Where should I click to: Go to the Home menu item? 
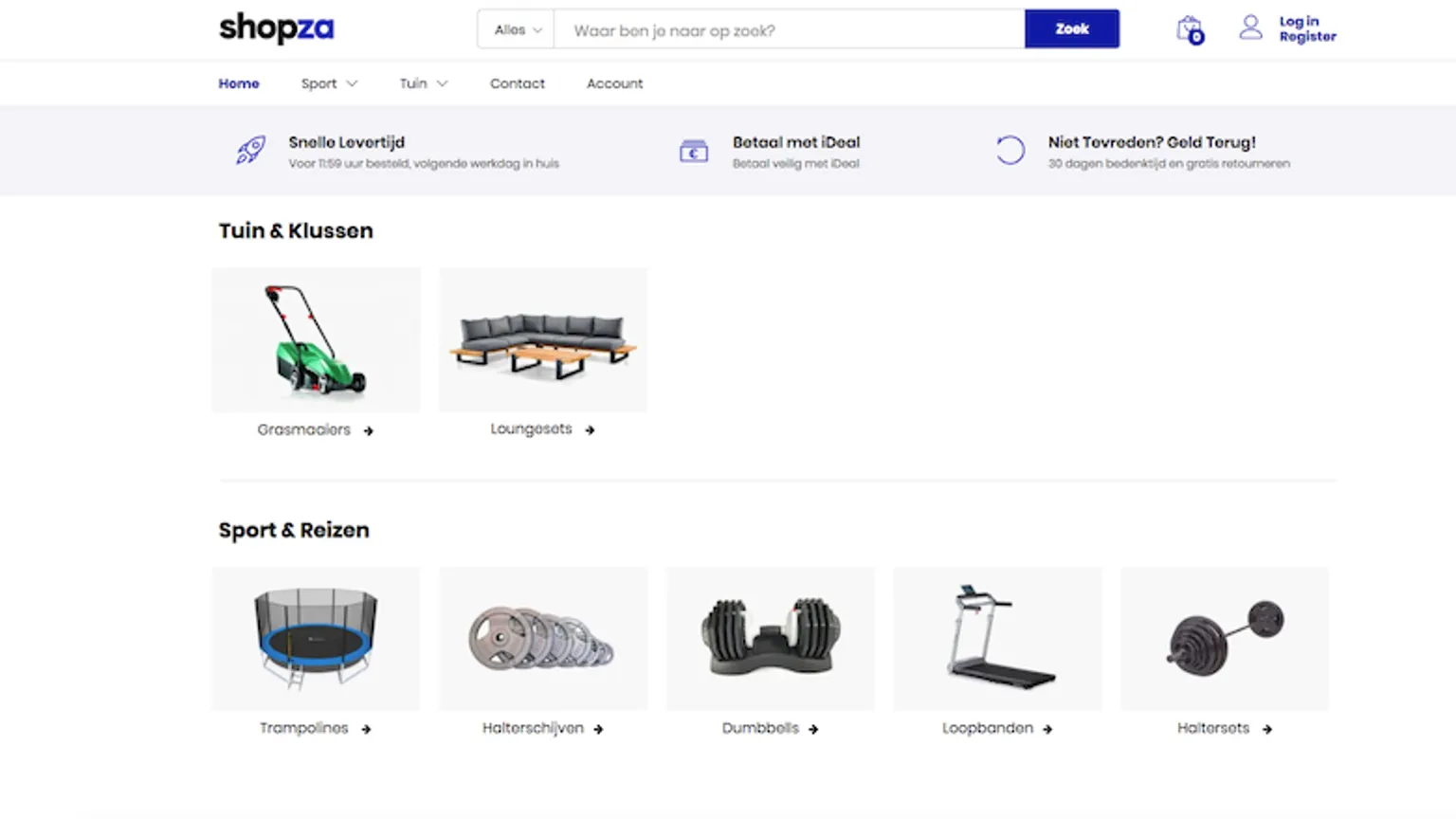[x=239, y=83]
